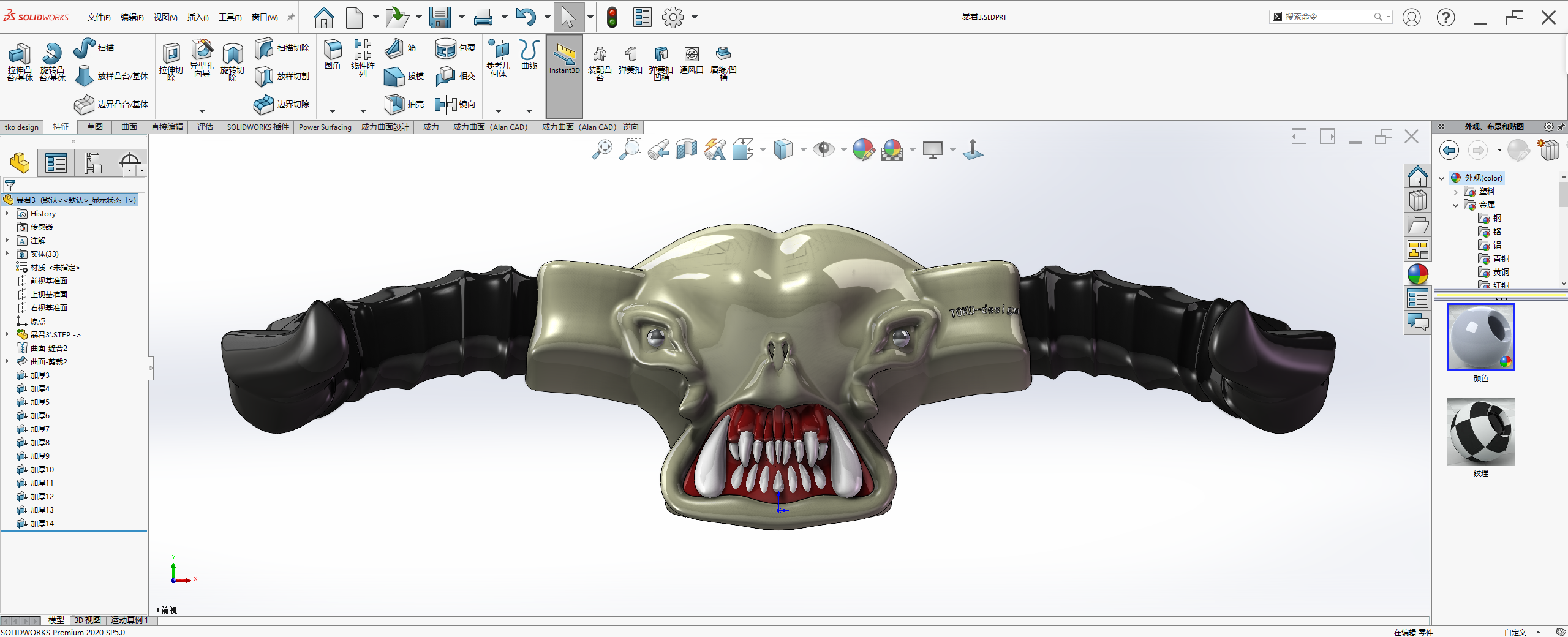
Task: Click the Edit Appearance color ball icon
Action: (864, 149)
